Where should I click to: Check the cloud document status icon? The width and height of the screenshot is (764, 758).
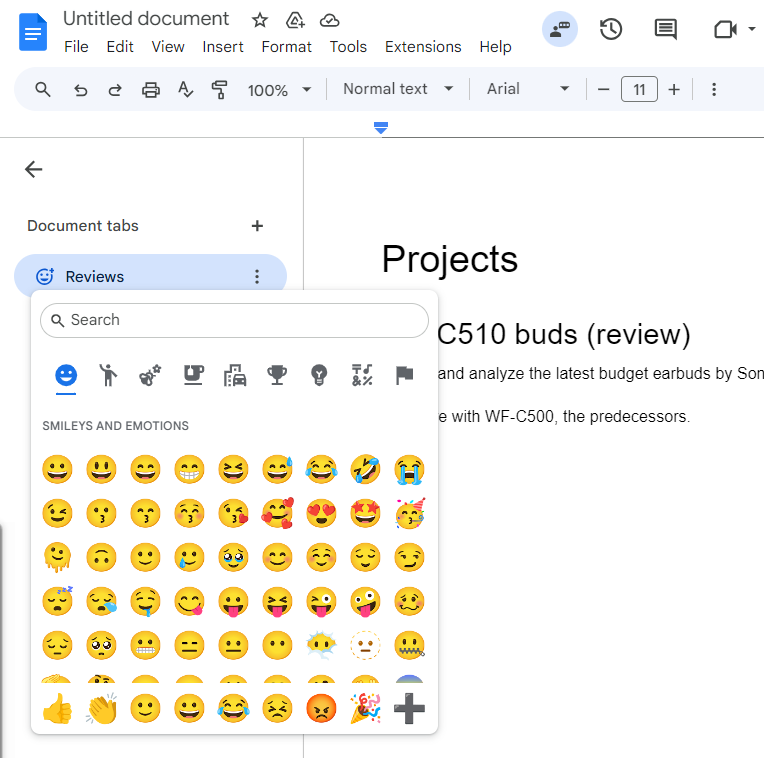pos(329,20)
